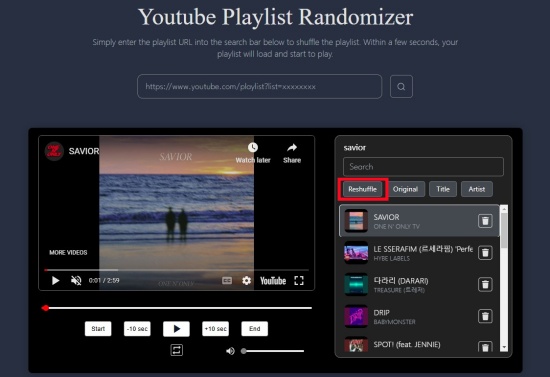Play video using YouTube player play icon

55,281
